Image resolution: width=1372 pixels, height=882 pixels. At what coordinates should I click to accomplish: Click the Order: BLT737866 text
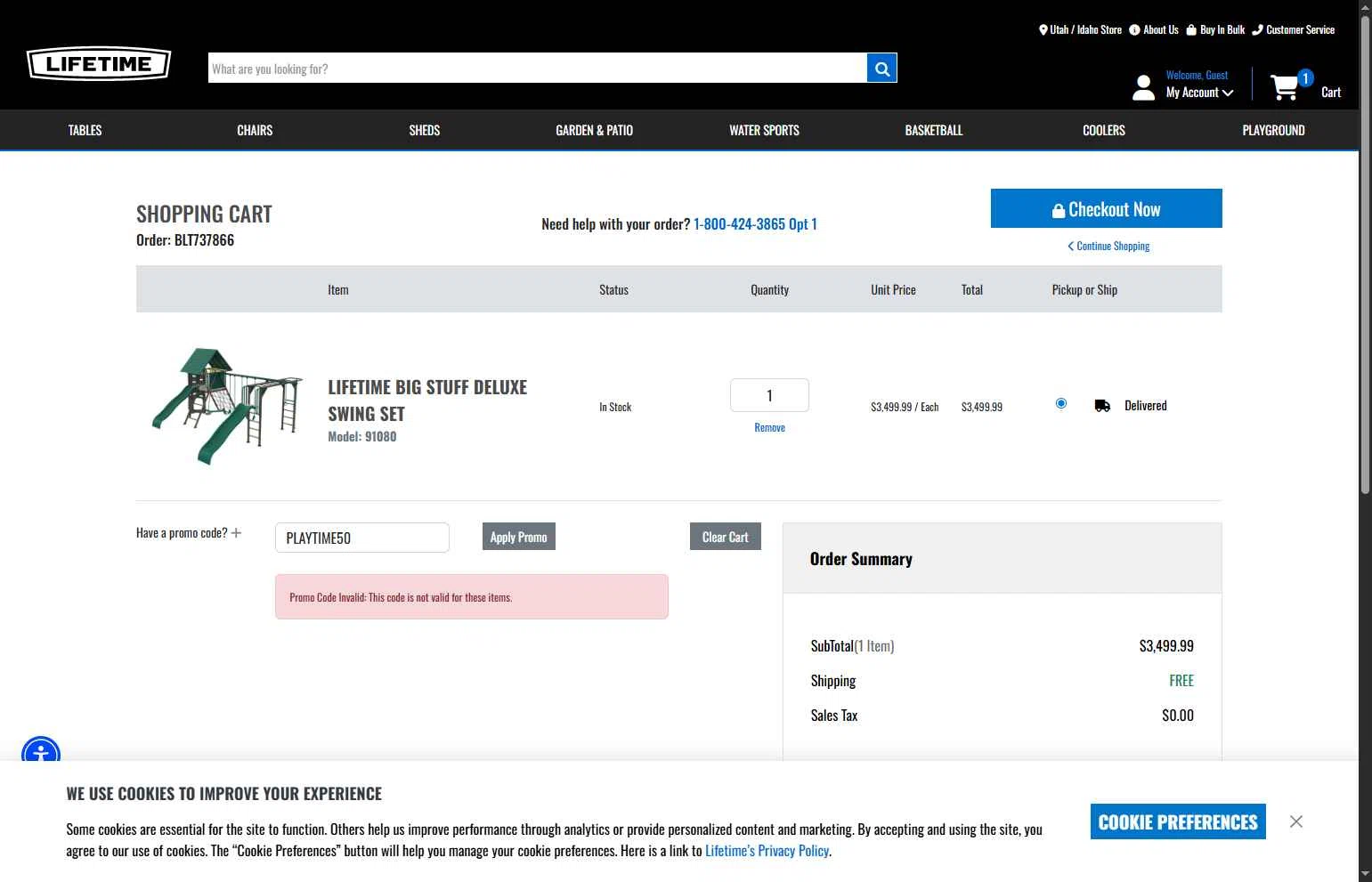185,240
